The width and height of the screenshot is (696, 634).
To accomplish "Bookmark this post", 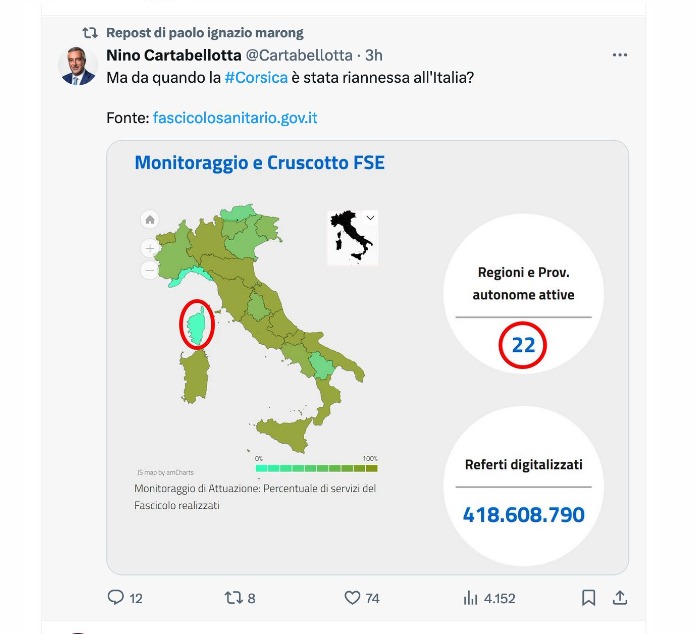I will point(589,598).
